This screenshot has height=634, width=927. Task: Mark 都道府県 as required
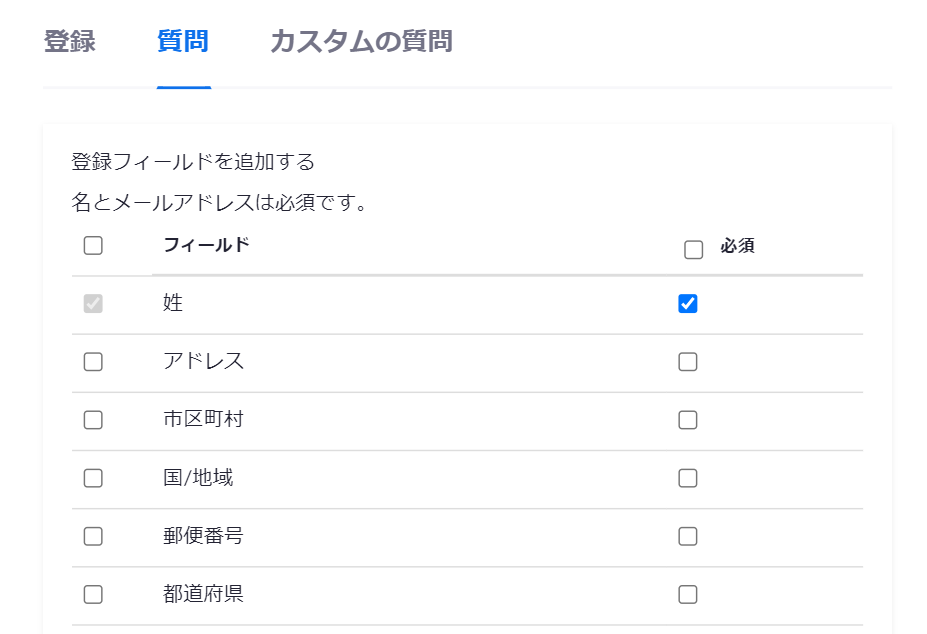click(687, 594)
